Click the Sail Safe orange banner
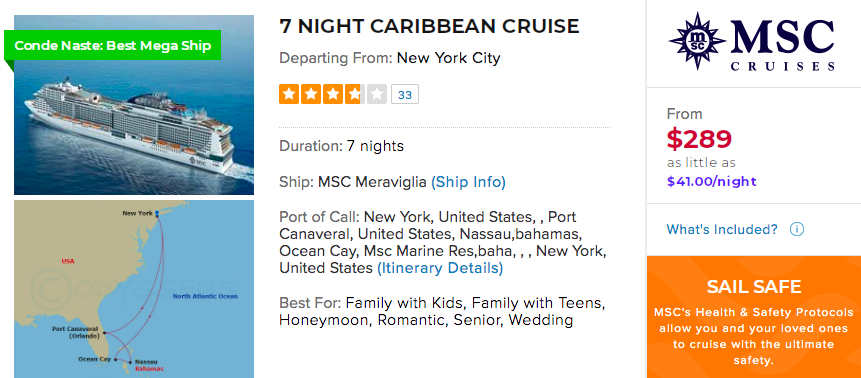 click(754, 317)
